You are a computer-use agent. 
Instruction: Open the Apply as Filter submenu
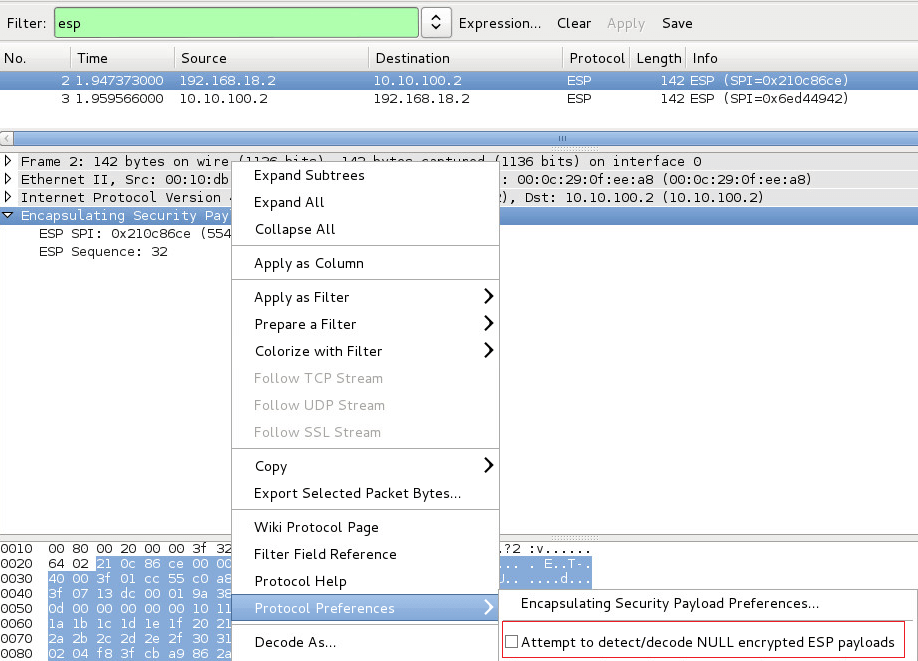click(x=365, y=297)
